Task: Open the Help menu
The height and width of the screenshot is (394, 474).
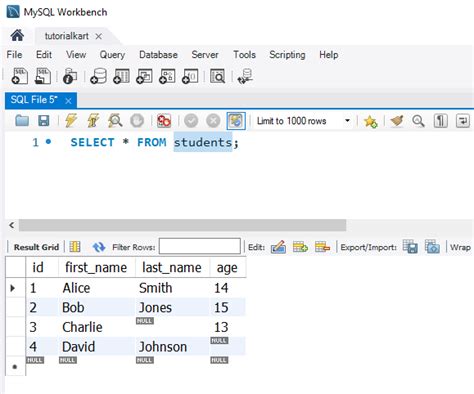Action: pos(329,55)
